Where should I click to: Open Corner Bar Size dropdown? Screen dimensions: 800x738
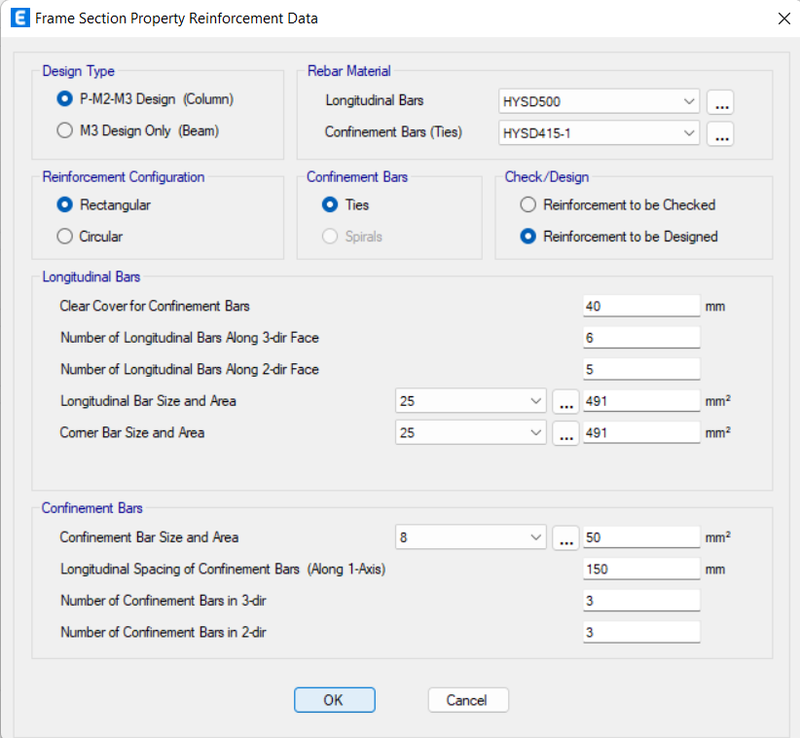[470, 433]
